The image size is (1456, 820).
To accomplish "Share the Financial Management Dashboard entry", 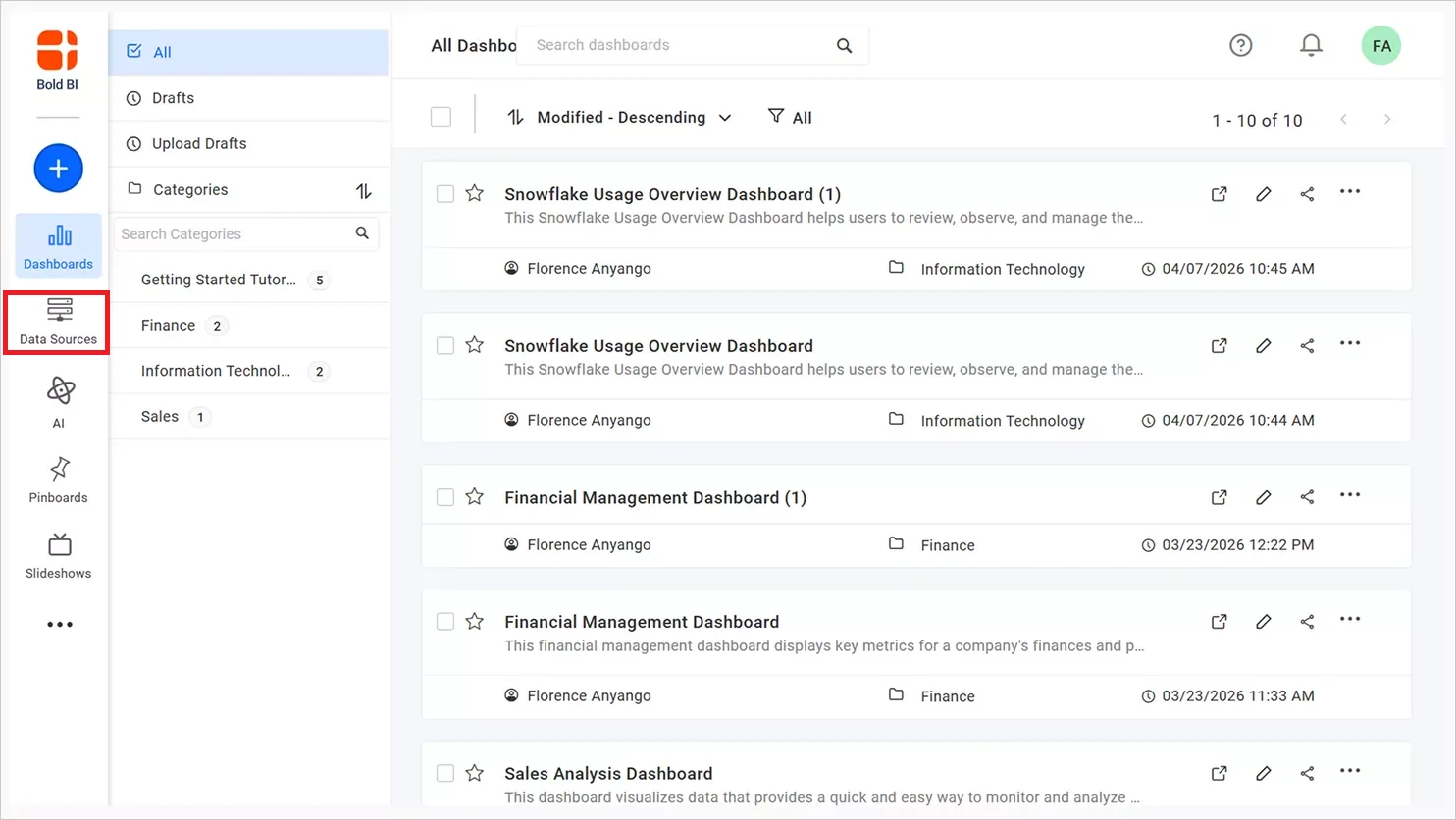I will click(1307, 621).
